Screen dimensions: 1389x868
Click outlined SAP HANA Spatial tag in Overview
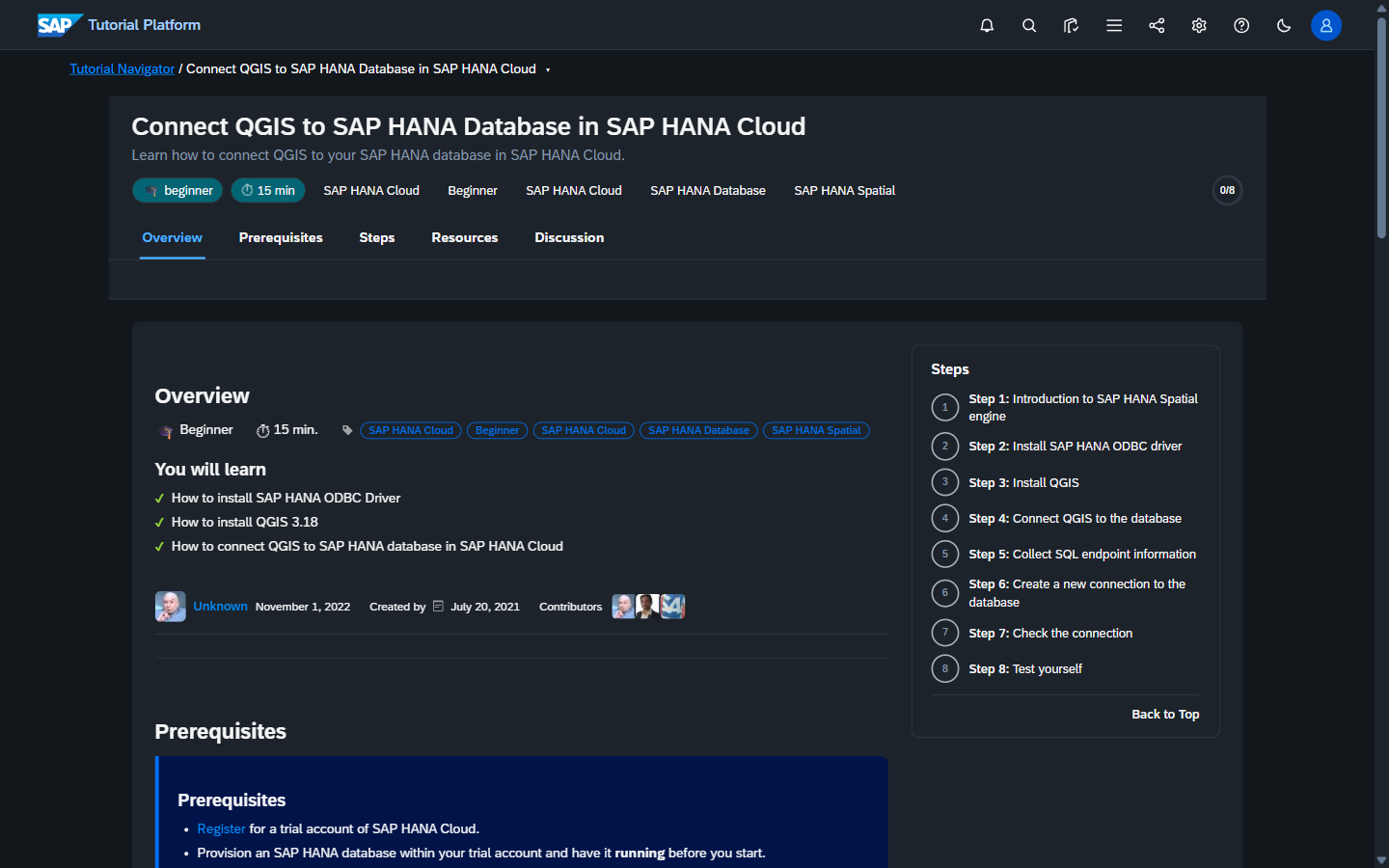point(816,430)
